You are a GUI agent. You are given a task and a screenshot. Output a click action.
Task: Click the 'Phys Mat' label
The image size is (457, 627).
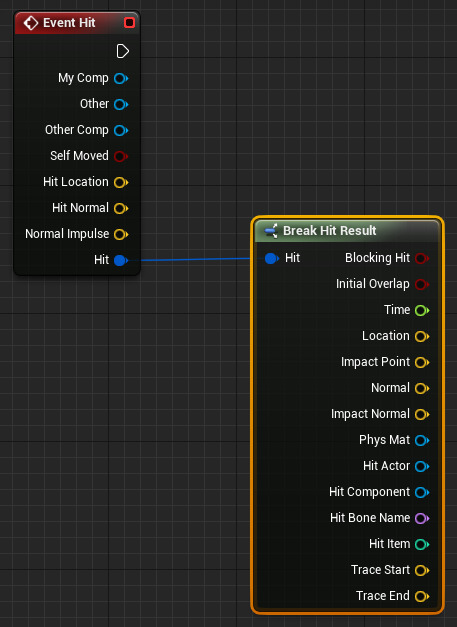coord(384,440)
